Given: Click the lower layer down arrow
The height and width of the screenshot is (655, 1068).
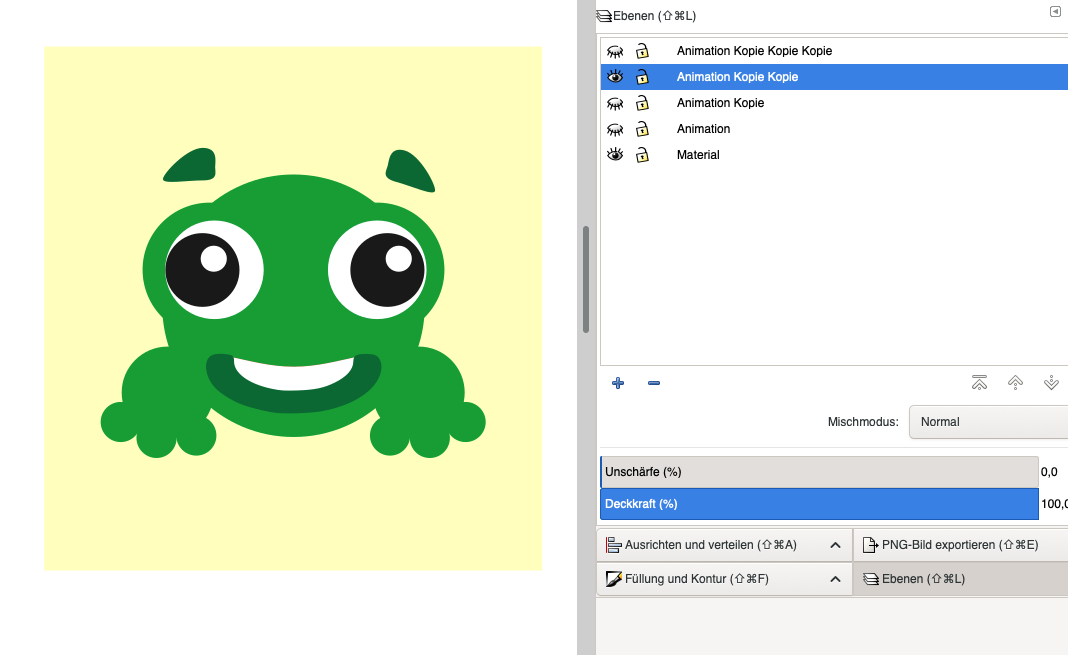Looking at the screenshot, I should (1051, 383).
